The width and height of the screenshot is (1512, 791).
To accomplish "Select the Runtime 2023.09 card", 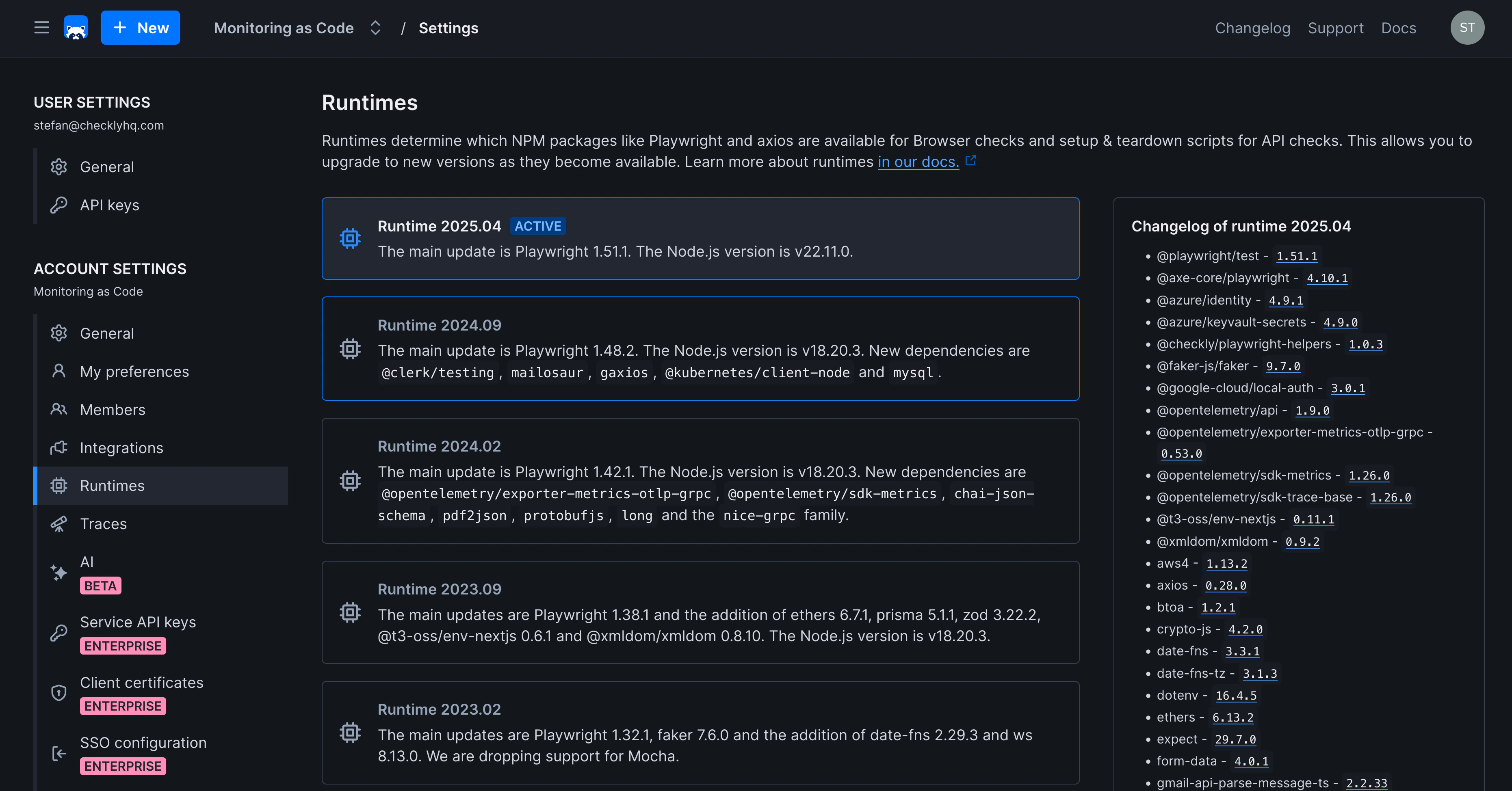I will [x=700, y=612].
